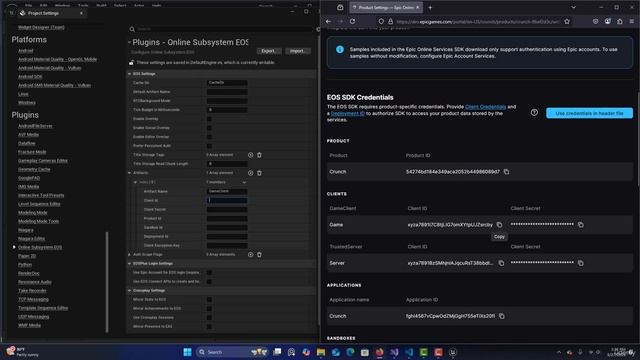Viewport: 640px width, 360px height.
Task: Toggle the Enable Social Overlay checkbox
Action: (209, 128)
